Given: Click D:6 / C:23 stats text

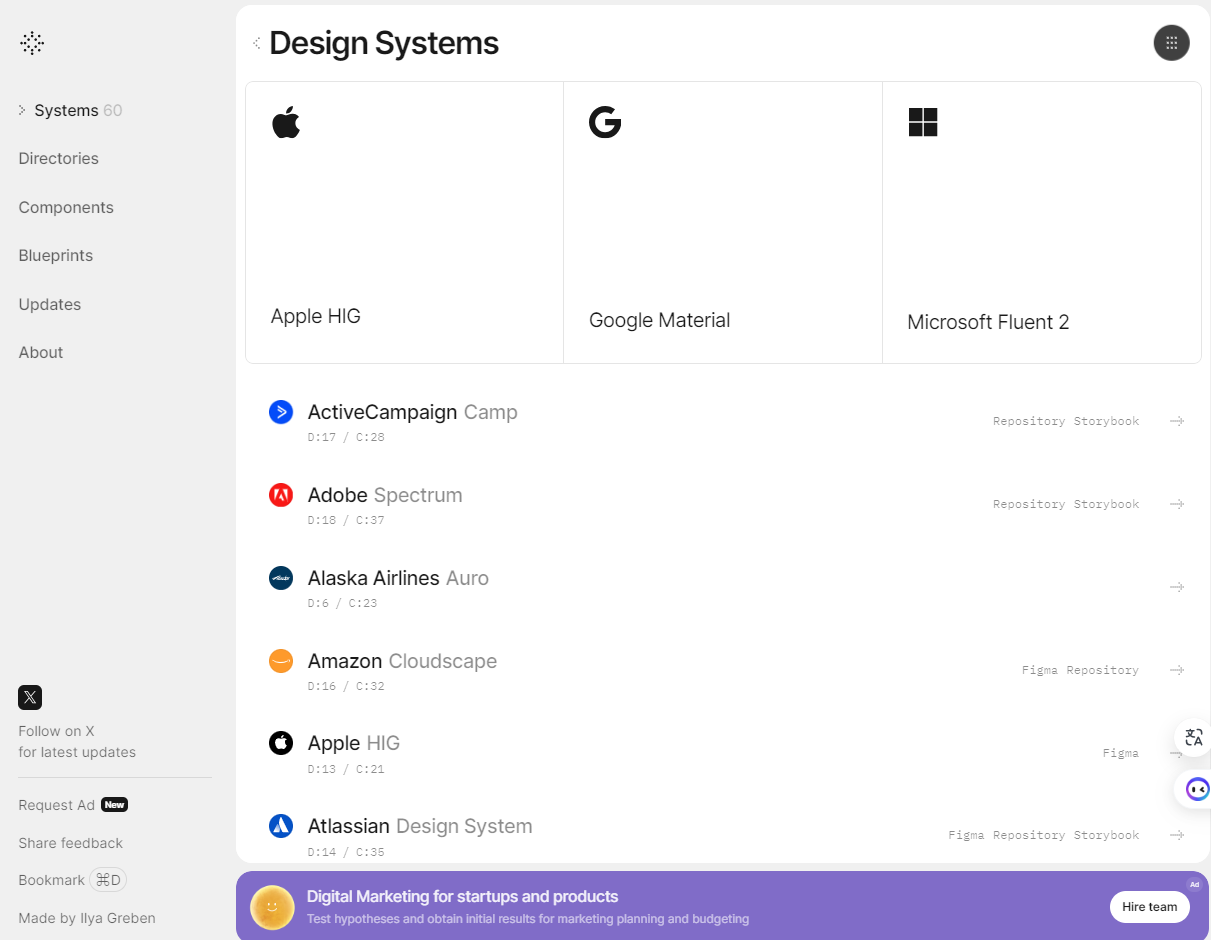Looking at the screenshot, I should [342, 603].
